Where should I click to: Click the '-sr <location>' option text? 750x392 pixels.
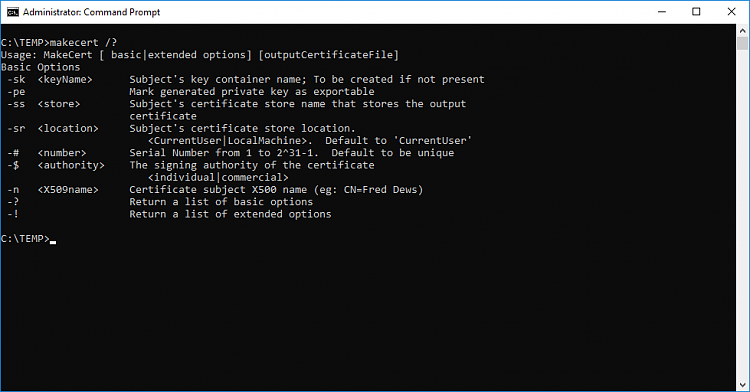pos(53,129)
